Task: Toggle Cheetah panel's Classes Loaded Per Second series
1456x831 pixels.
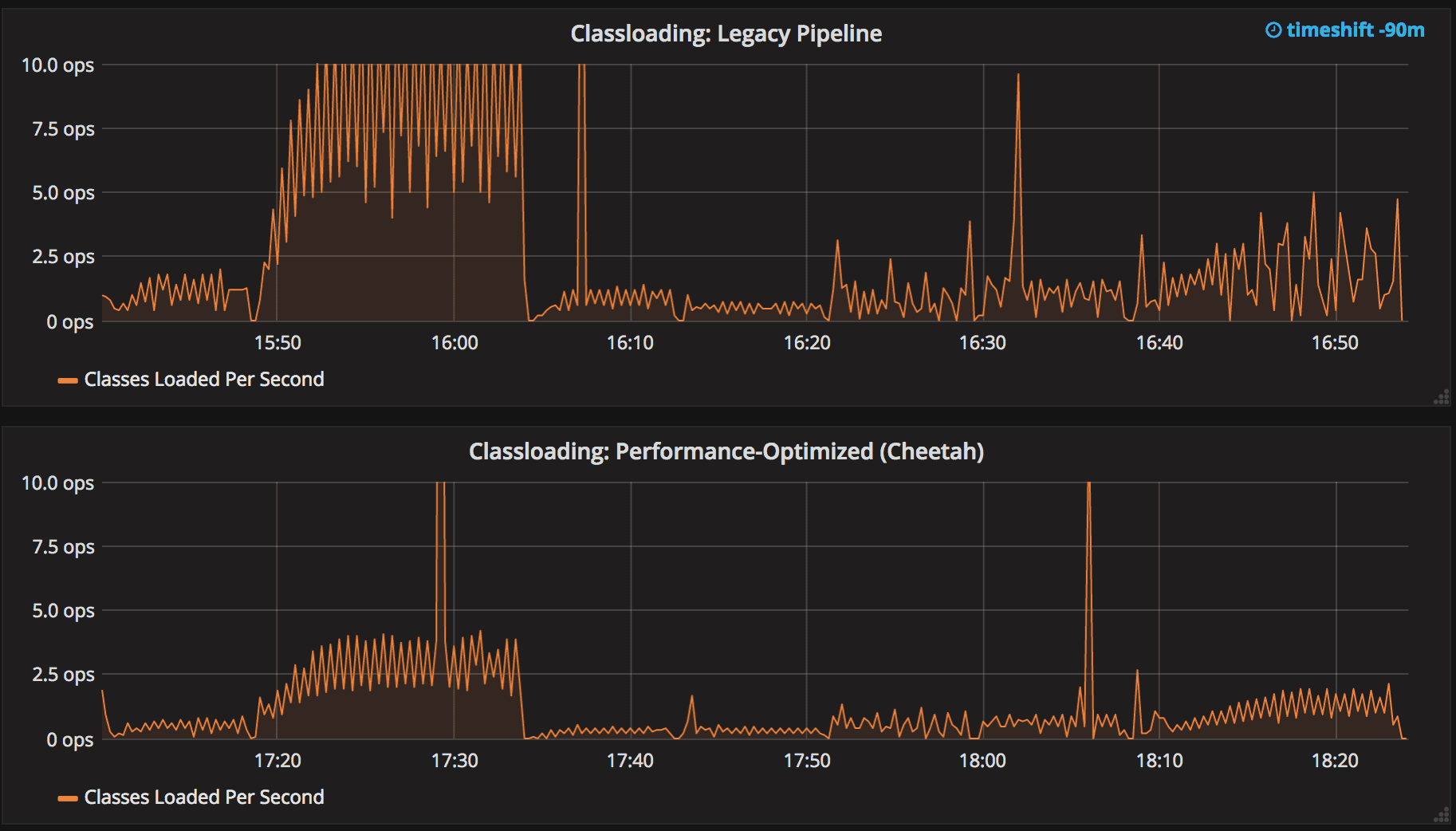Action: (x=203, y=798)
